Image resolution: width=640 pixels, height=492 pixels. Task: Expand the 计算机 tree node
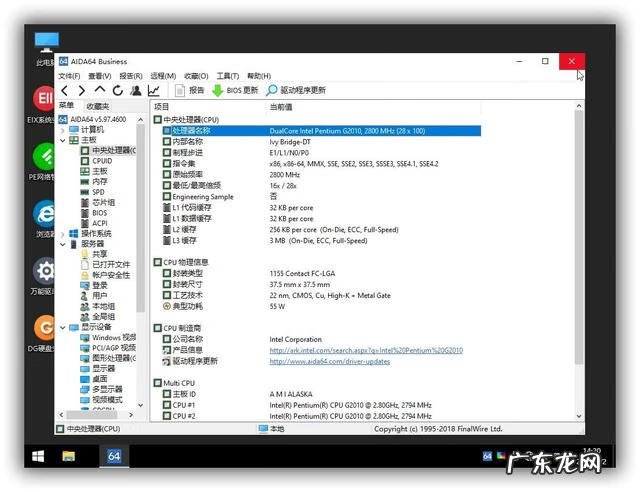tap(63, 129)
